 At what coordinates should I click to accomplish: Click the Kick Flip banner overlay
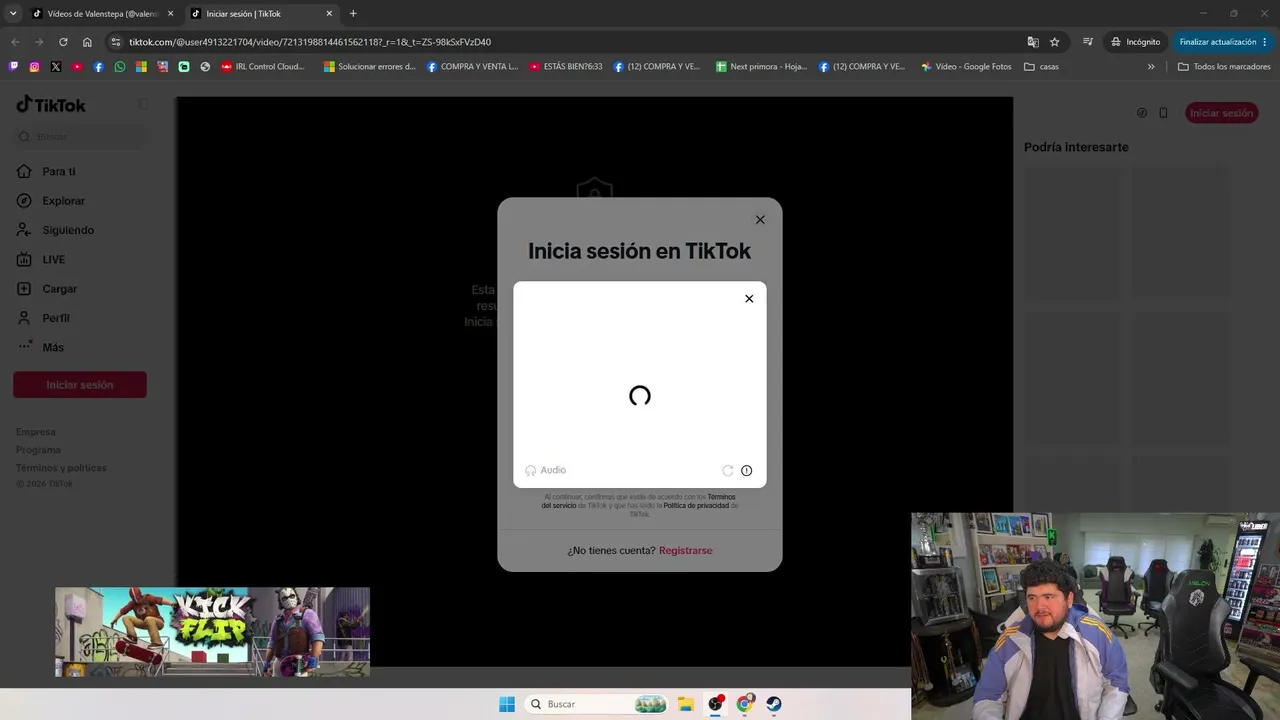pyautogui.click(x=212, y=632)
